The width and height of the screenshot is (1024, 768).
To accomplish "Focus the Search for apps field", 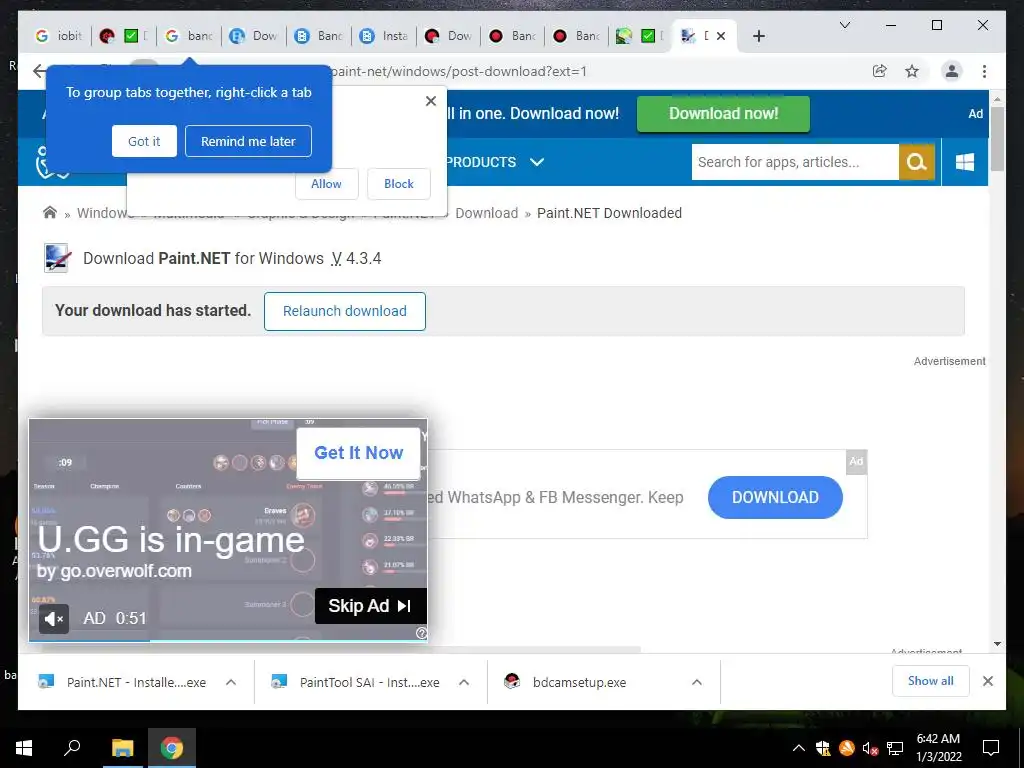I will pyautogui.click(x=795, y=162).
